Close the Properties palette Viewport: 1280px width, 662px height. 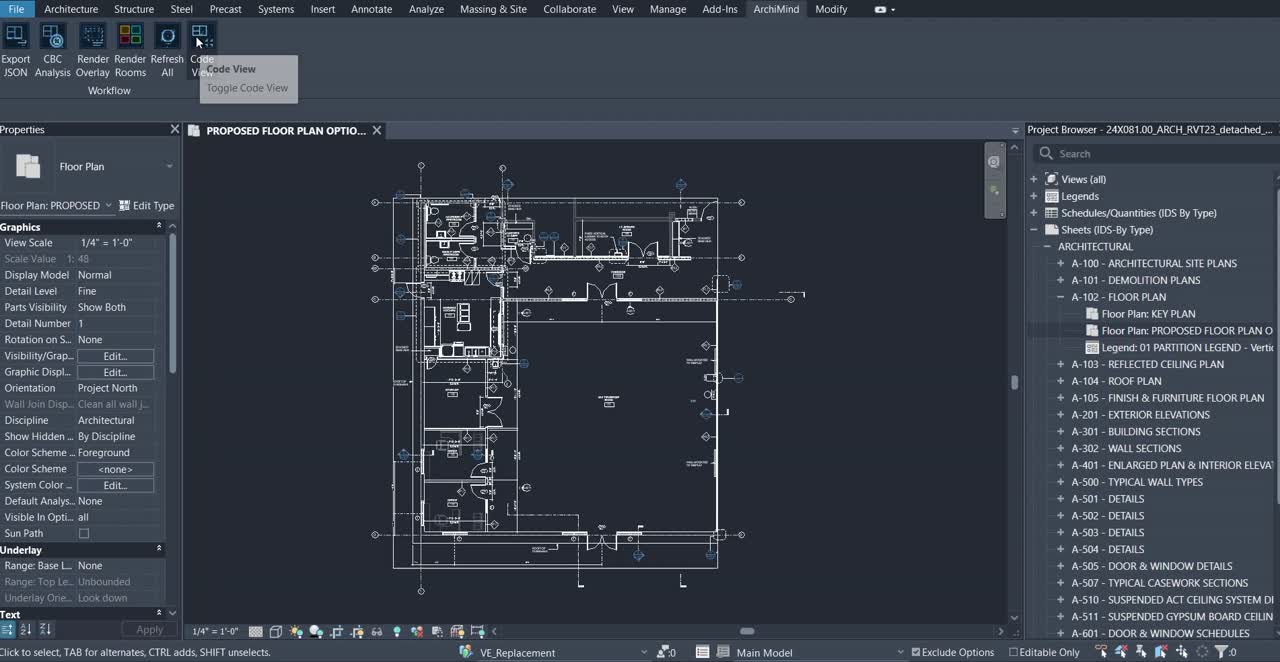point(175,129)
